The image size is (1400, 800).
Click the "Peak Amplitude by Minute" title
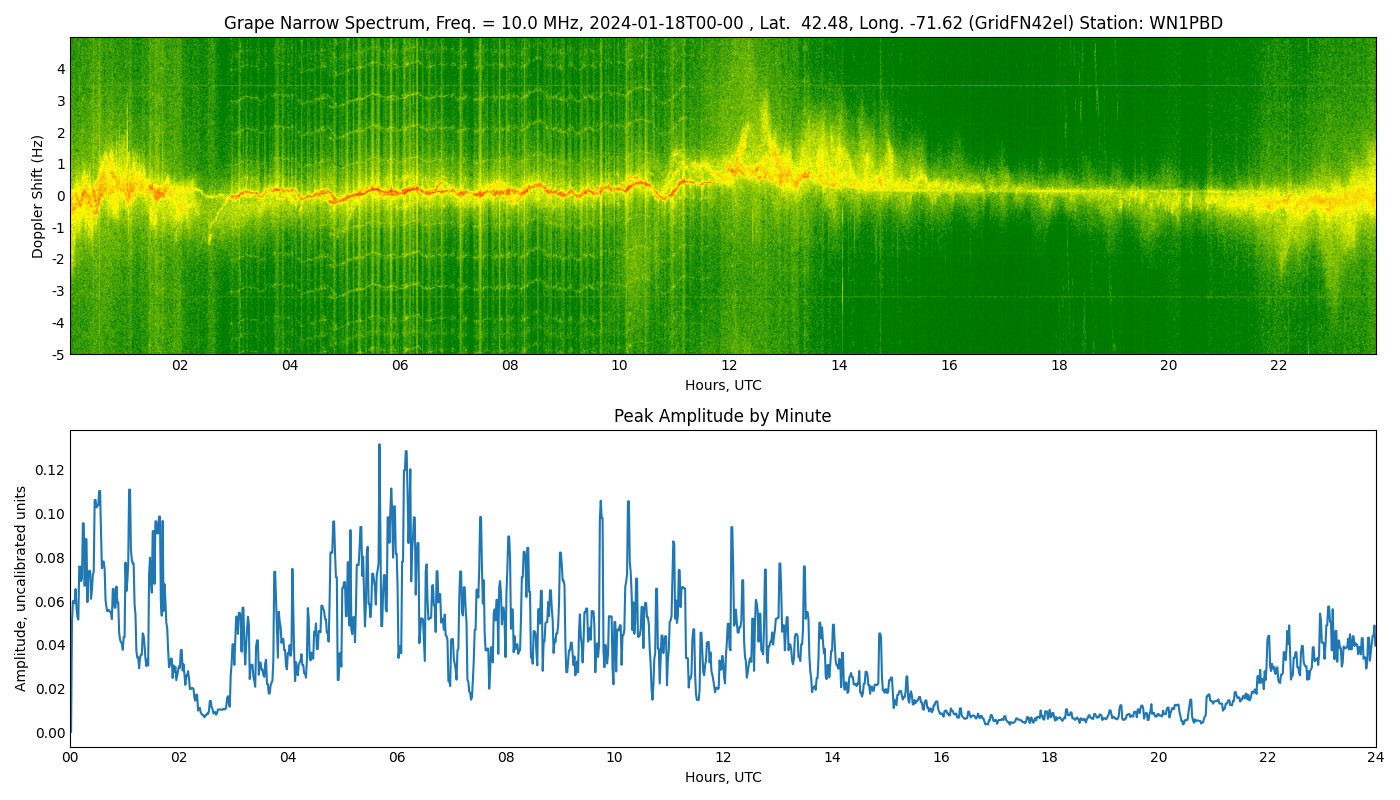pos(722,416)
